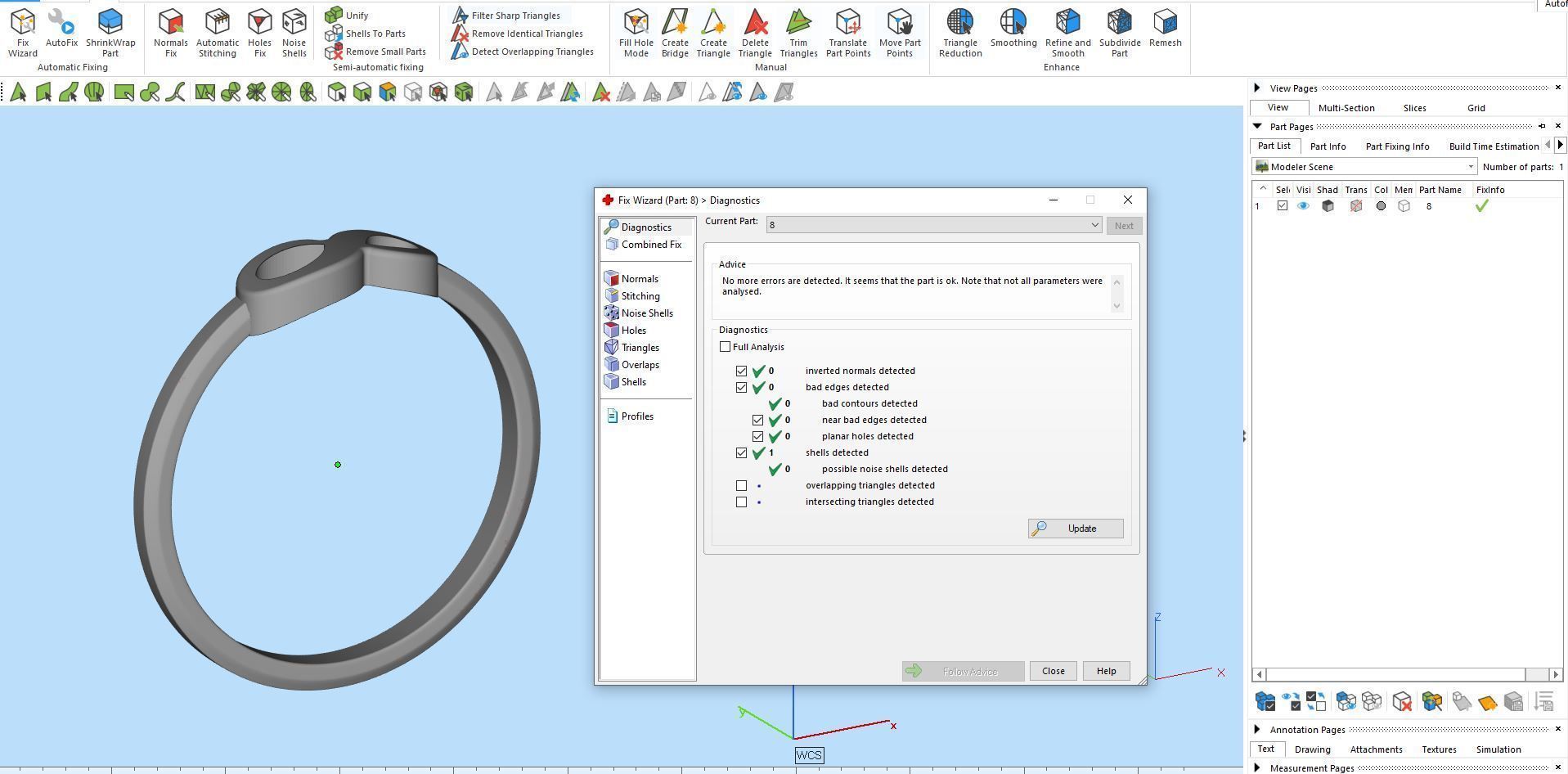Uncheck planar holes detected
The width and height of the screenshot is (1568, 774).
click(758, 436)
